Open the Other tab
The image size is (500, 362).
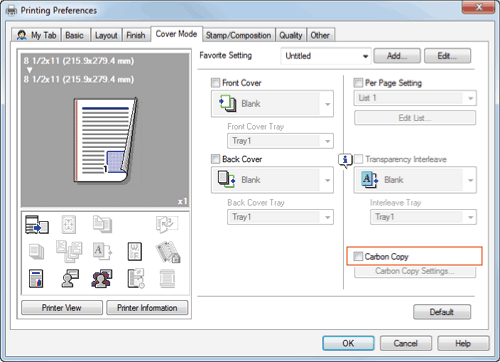pos(320,35)
